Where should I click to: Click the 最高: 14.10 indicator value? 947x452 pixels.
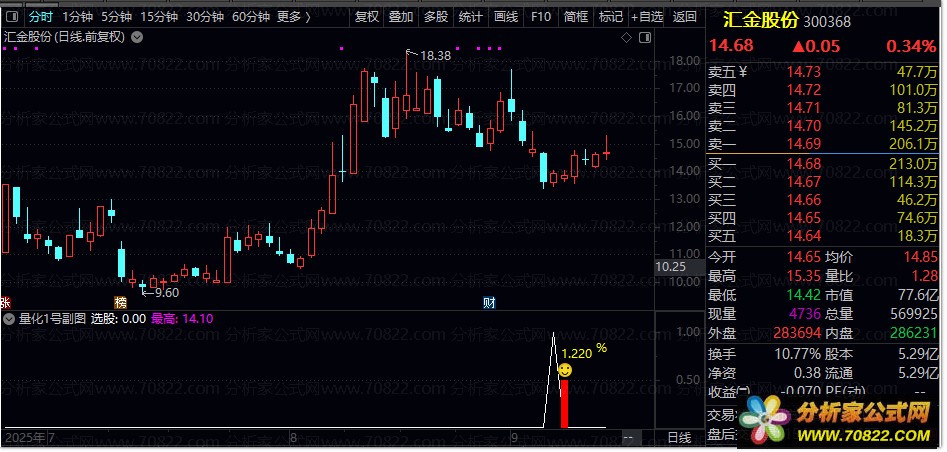tap(182, 318)
